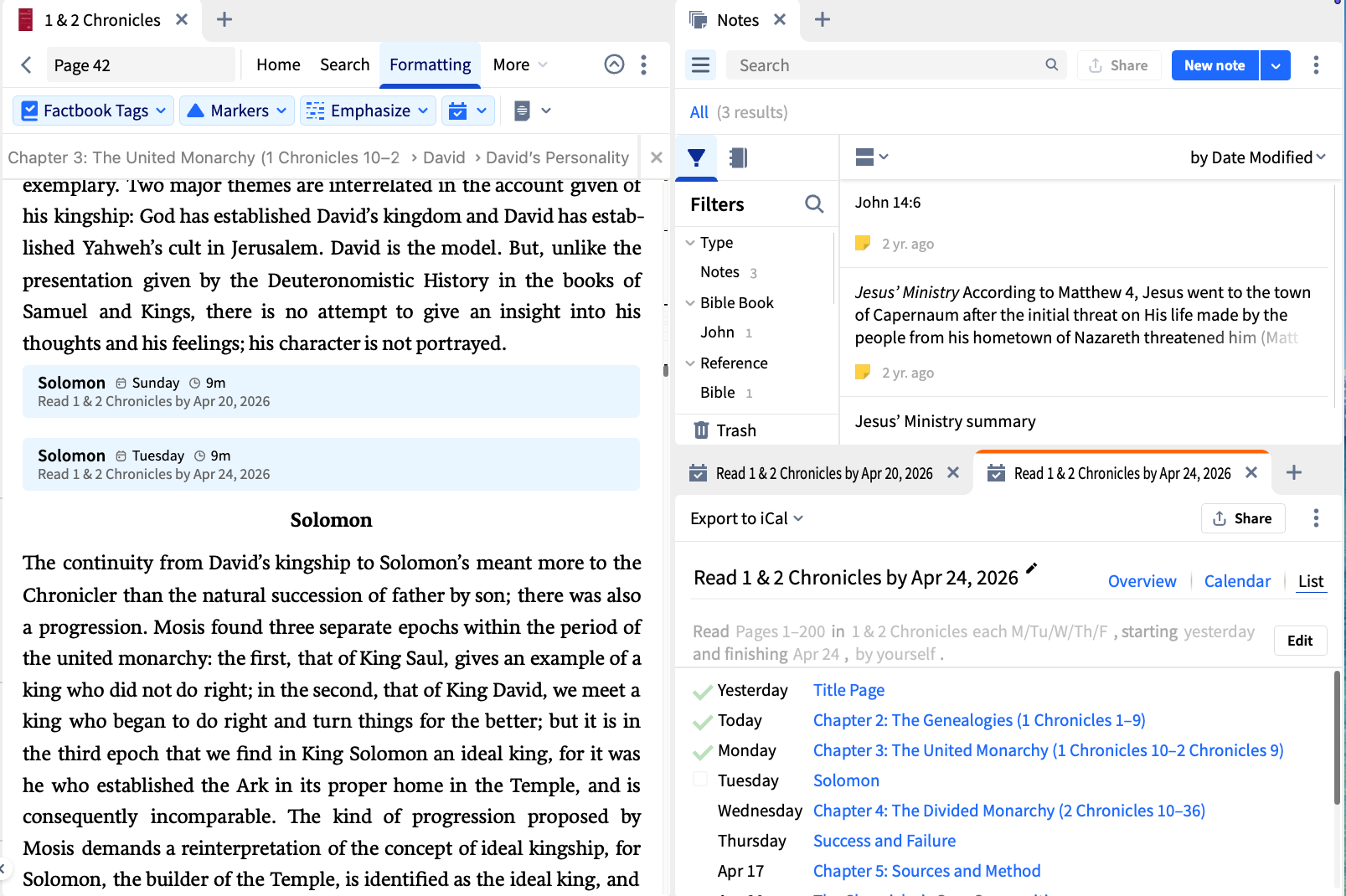The image size is (1346, 896).
Task: Click the document layout icon in the formatting toolbar
Action: click(x=522, y=111)
